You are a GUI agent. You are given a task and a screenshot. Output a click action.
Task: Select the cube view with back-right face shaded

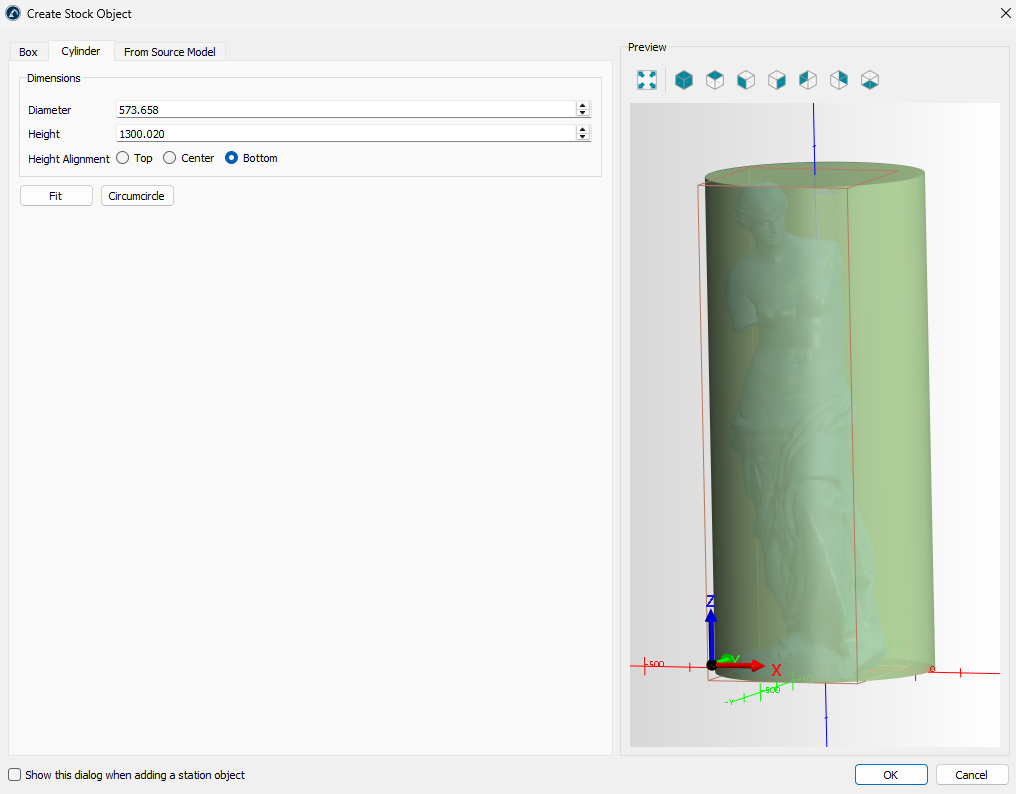click(x=839, y=80)
